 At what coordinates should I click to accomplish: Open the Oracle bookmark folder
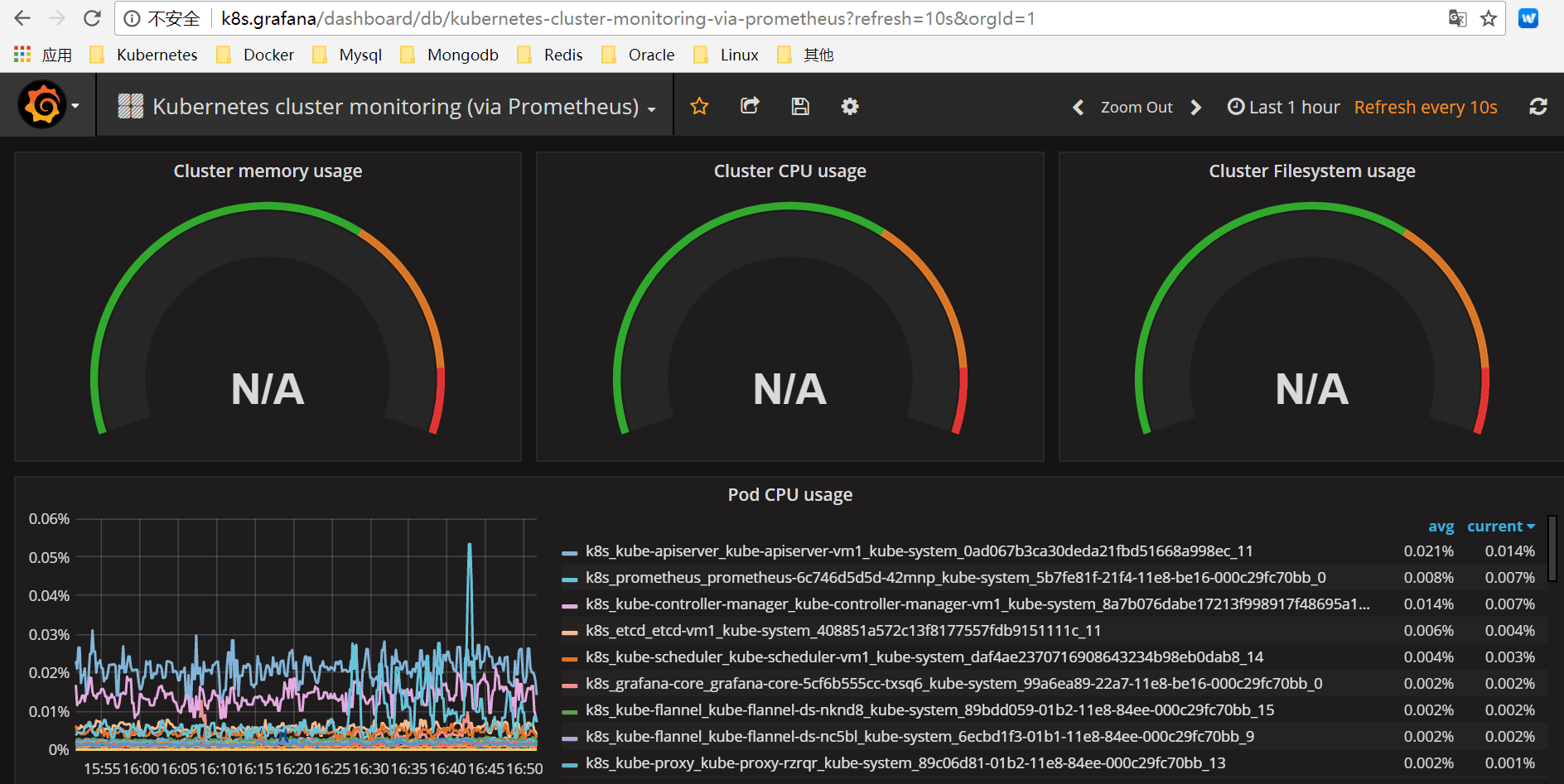coord(638,55)
